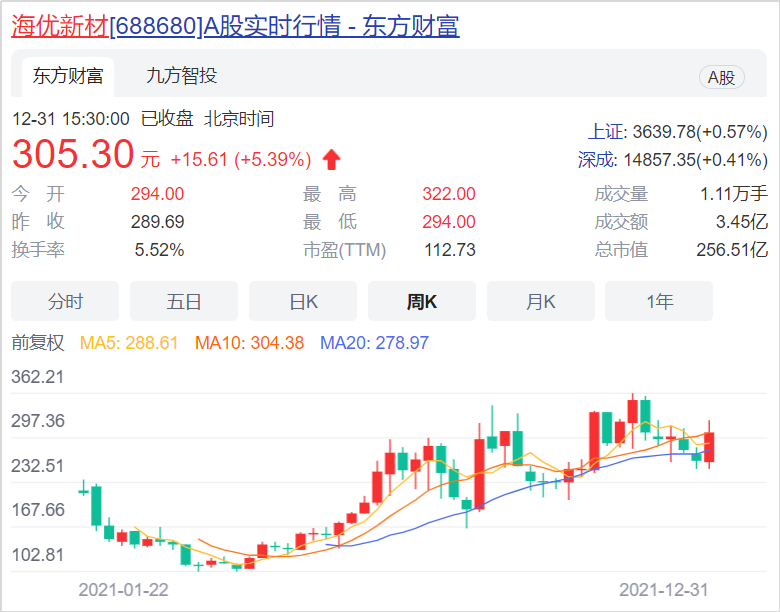Click the 市盈(TTM) value 112.73

point(450,249)
